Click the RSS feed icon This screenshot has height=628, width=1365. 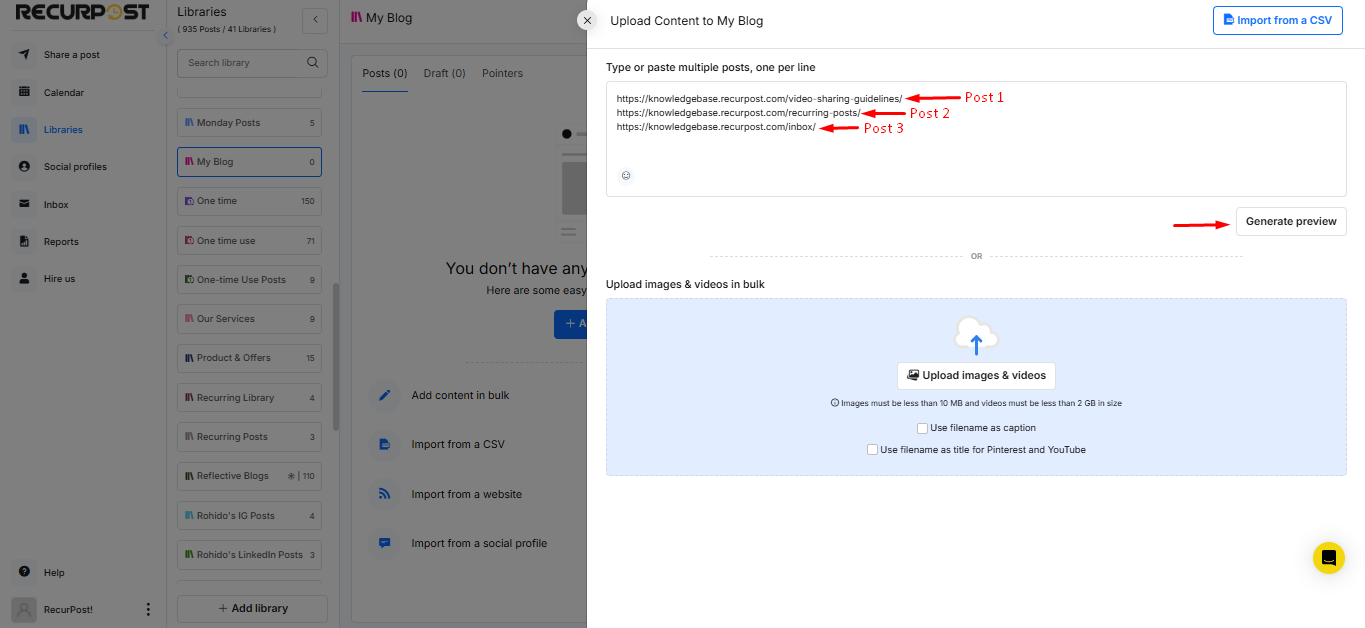(x=384, y=494)
